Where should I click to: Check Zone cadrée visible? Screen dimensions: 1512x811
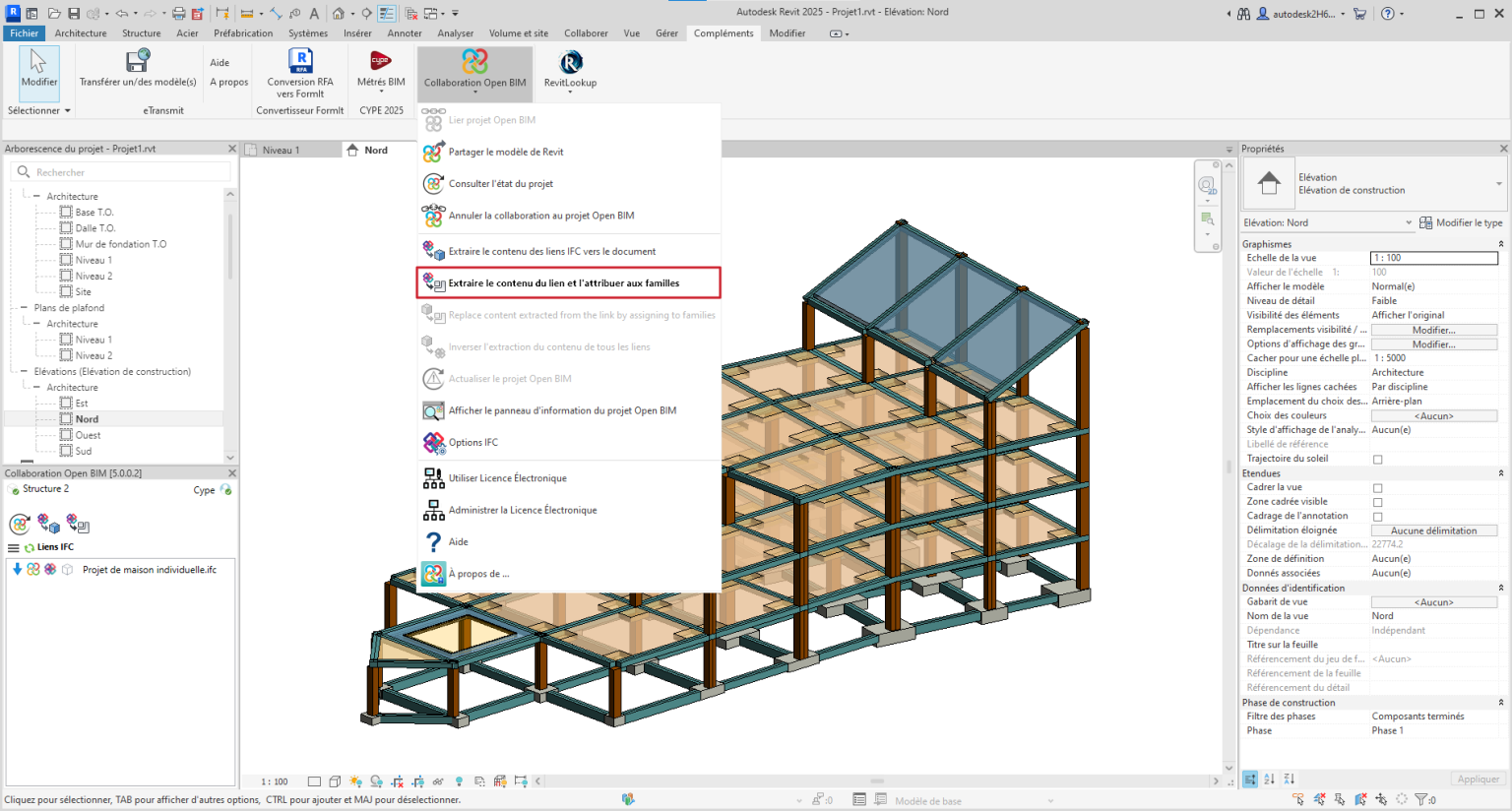[1377, 501]
